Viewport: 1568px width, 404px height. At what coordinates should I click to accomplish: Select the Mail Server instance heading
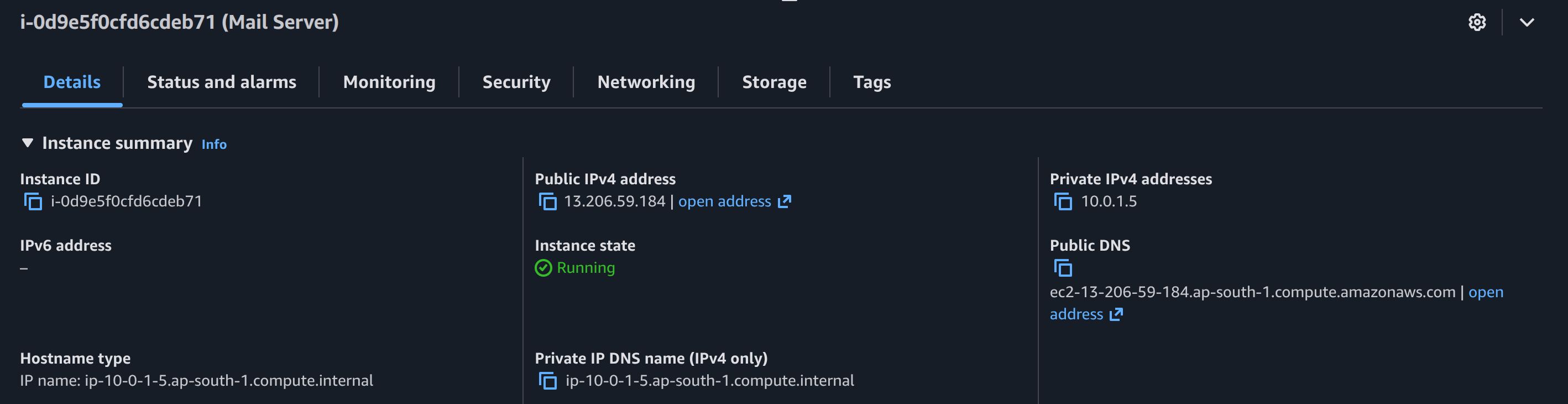(179, 22)
